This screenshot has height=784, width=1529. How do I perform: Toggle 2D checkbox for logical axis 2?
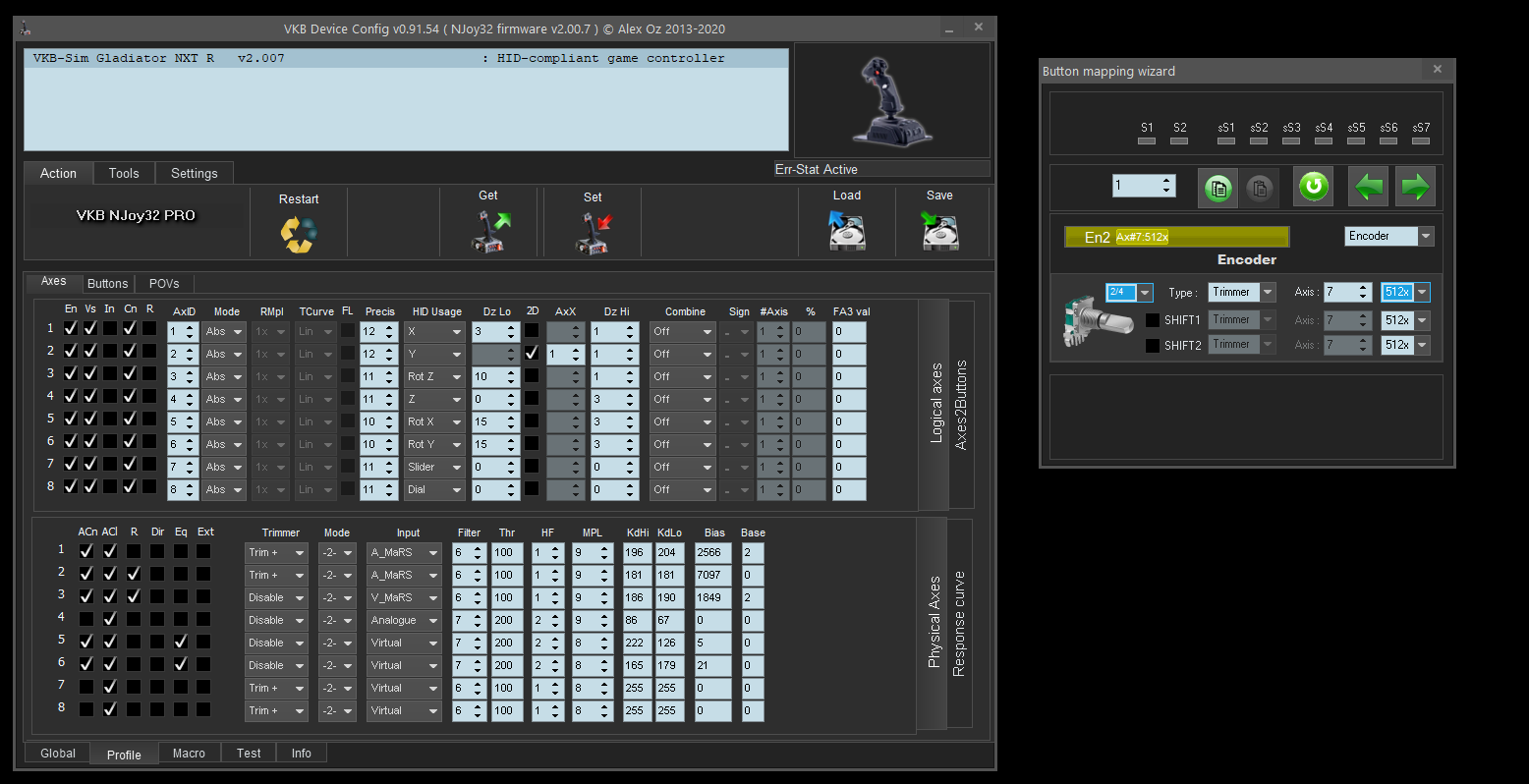[x=532, y=352]
